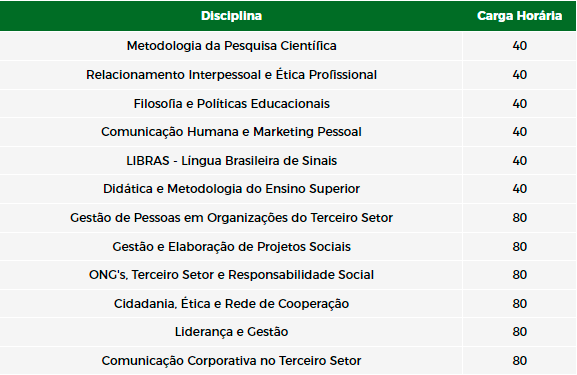Click the 40 hours value for LIBRAS
The image size is (577, 375).
point(520,161)
